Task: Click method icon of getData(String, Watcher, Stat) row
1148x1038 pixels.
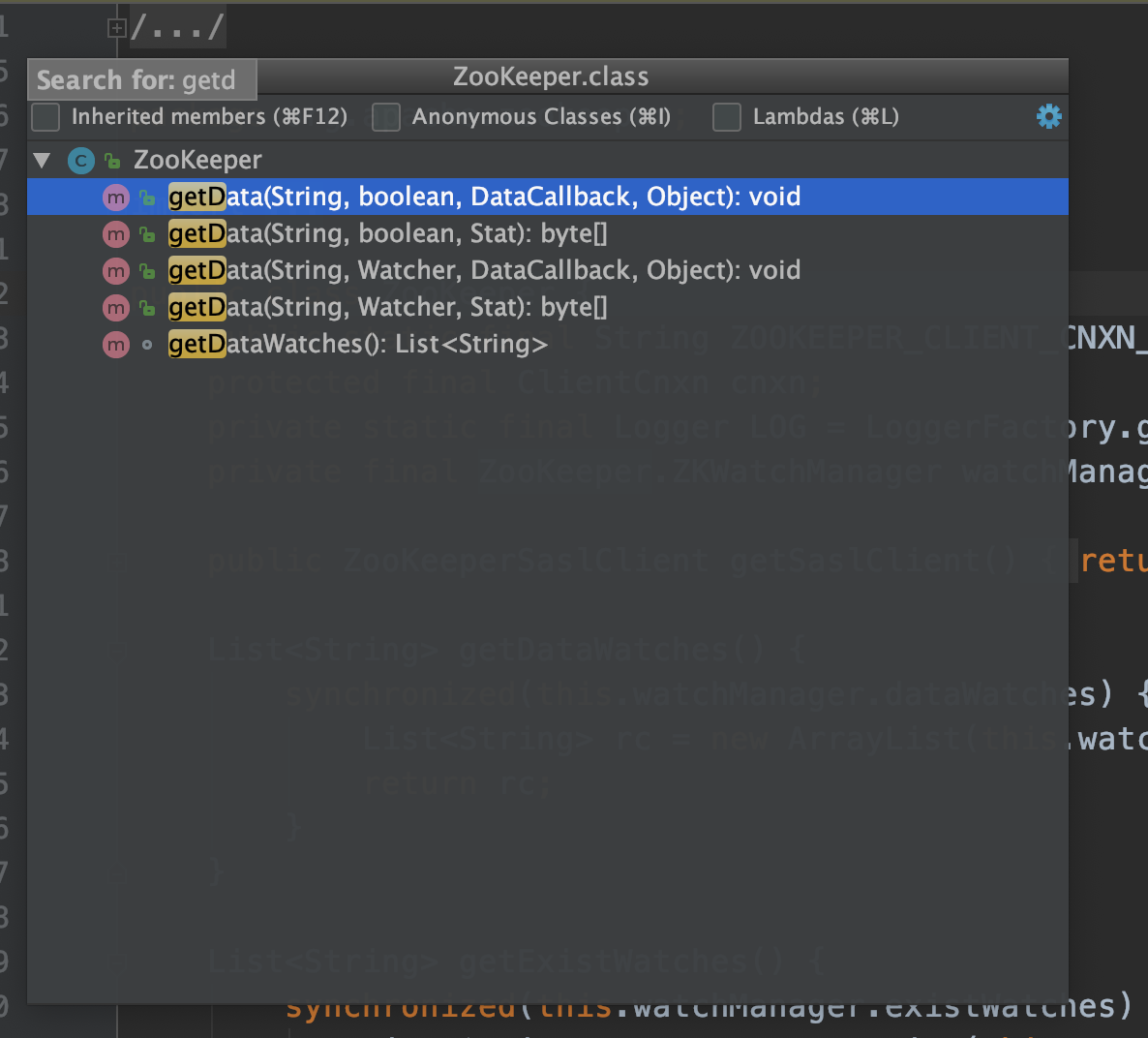Action: (x=116, y=308)
